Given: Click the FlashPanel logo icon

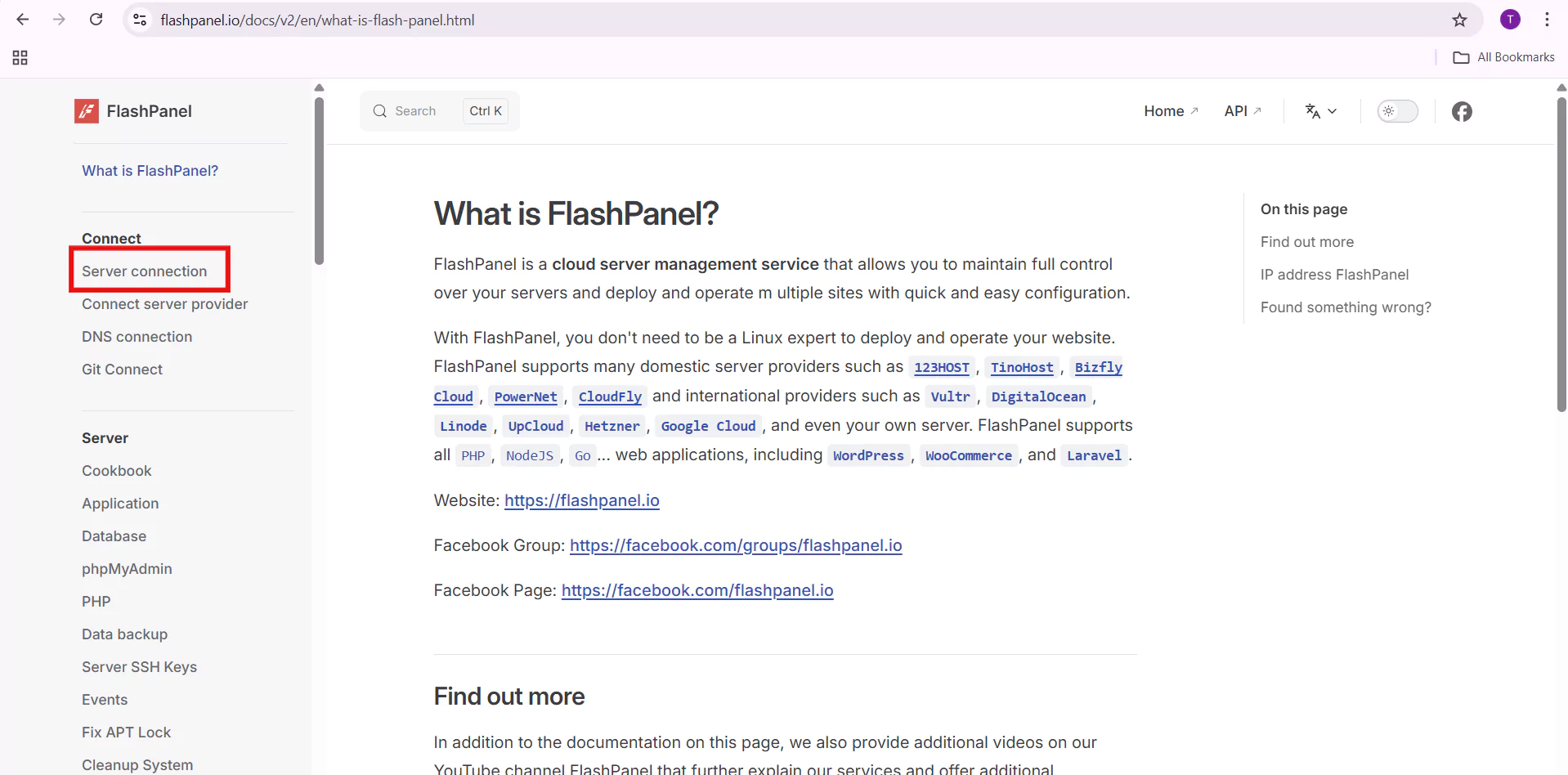Looking at the screenshot, I should [x=87, y=111].
